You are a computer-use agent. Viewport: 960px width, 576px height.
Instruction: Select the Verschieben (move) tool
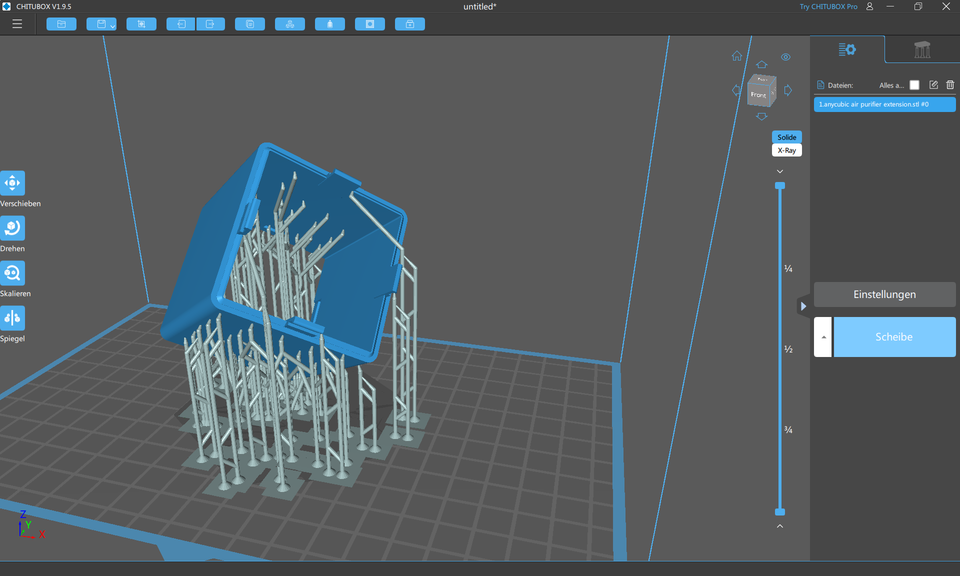pyautogui.click(x=13, y=183)
